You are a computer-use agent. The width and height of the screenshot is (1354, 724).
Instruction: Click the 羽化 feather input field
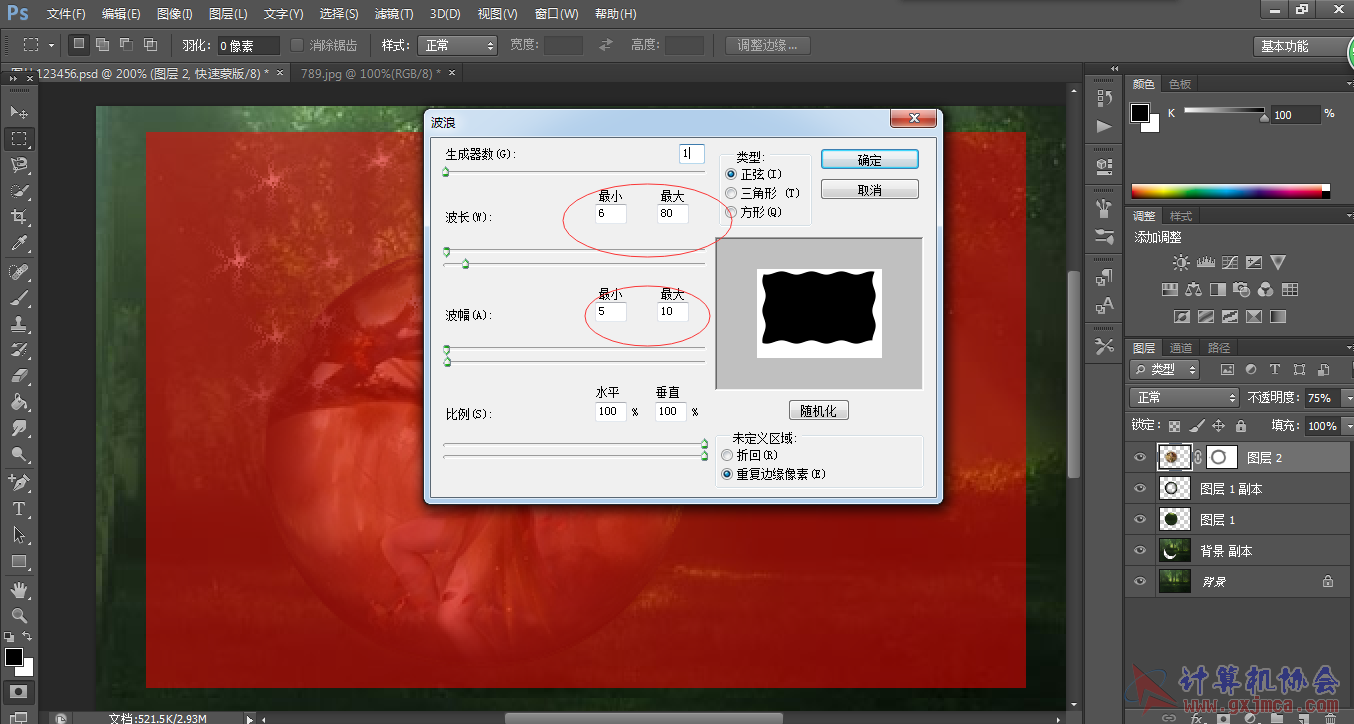point(248,45)
